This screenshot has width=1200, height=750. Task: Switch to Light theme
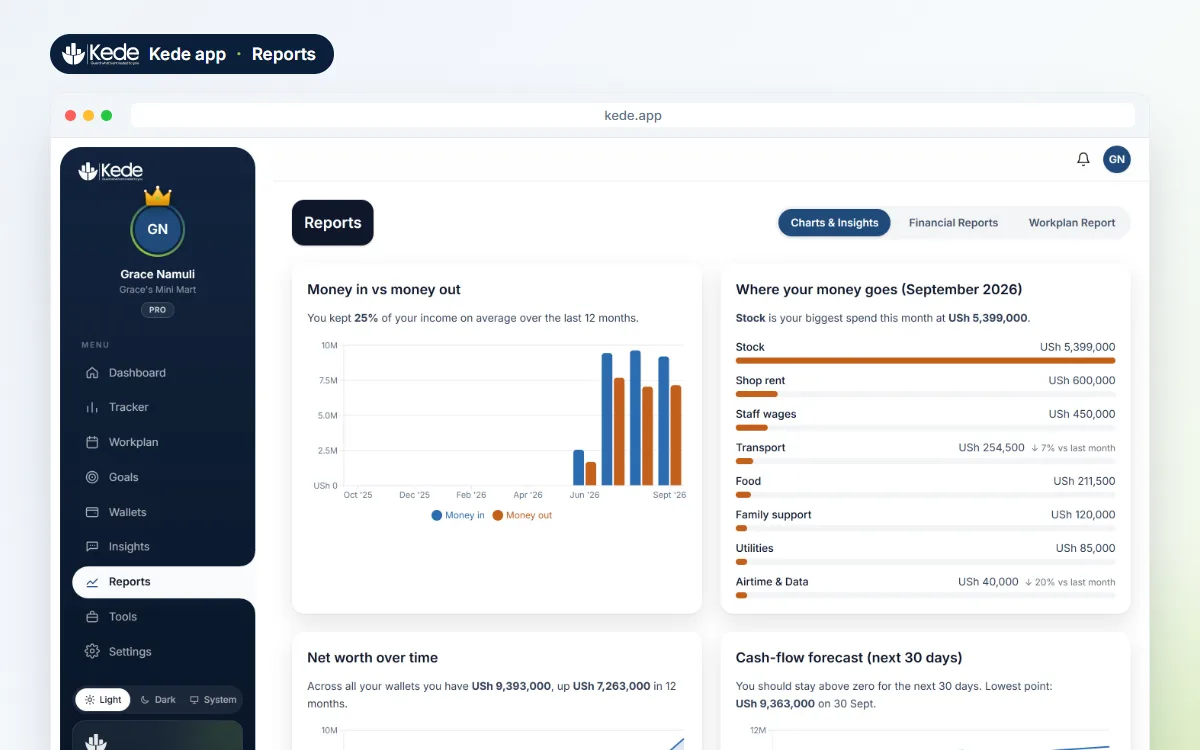pyautogui.click(x=103, y=700)
